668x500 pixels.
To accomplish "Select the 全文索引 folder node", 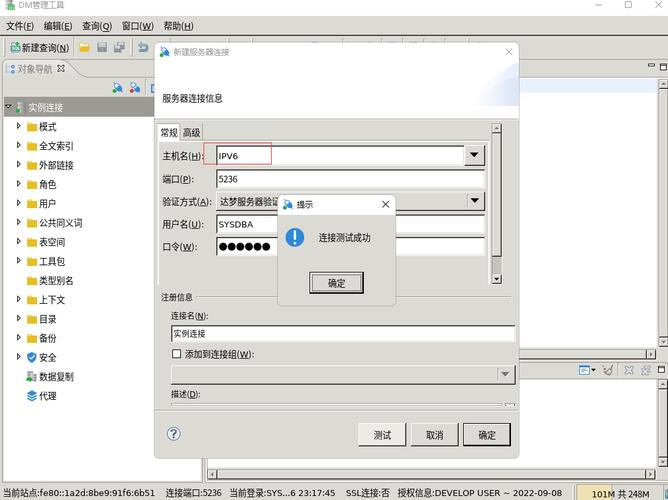I will (50, 146).
